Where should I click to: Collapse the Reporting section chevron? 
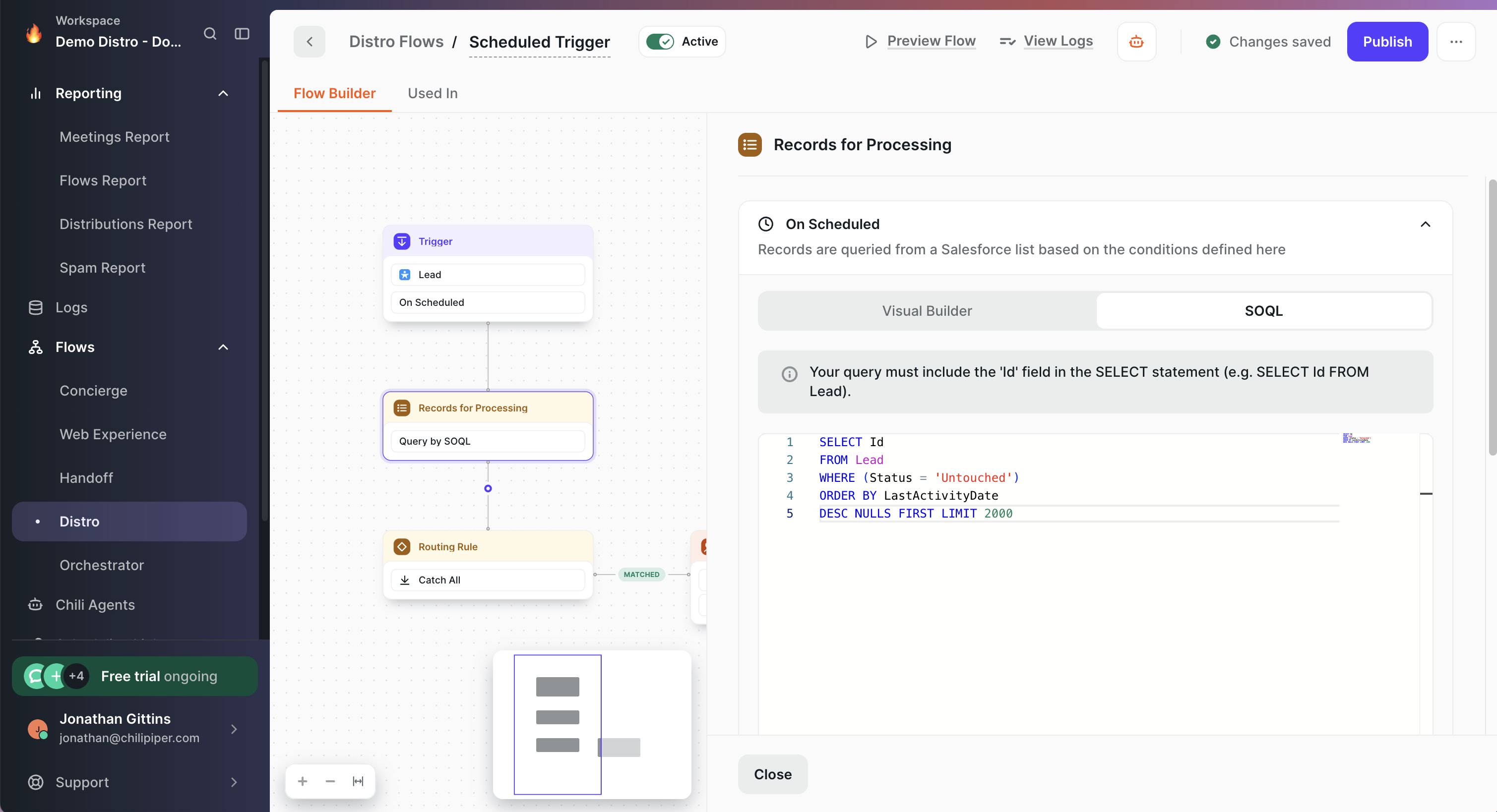click(x=223, y=94)
